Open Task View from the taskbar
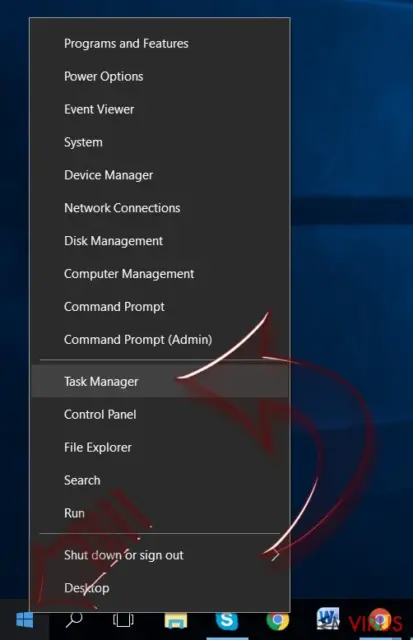This screenshot has width=413, height=640. pos(123,620)
